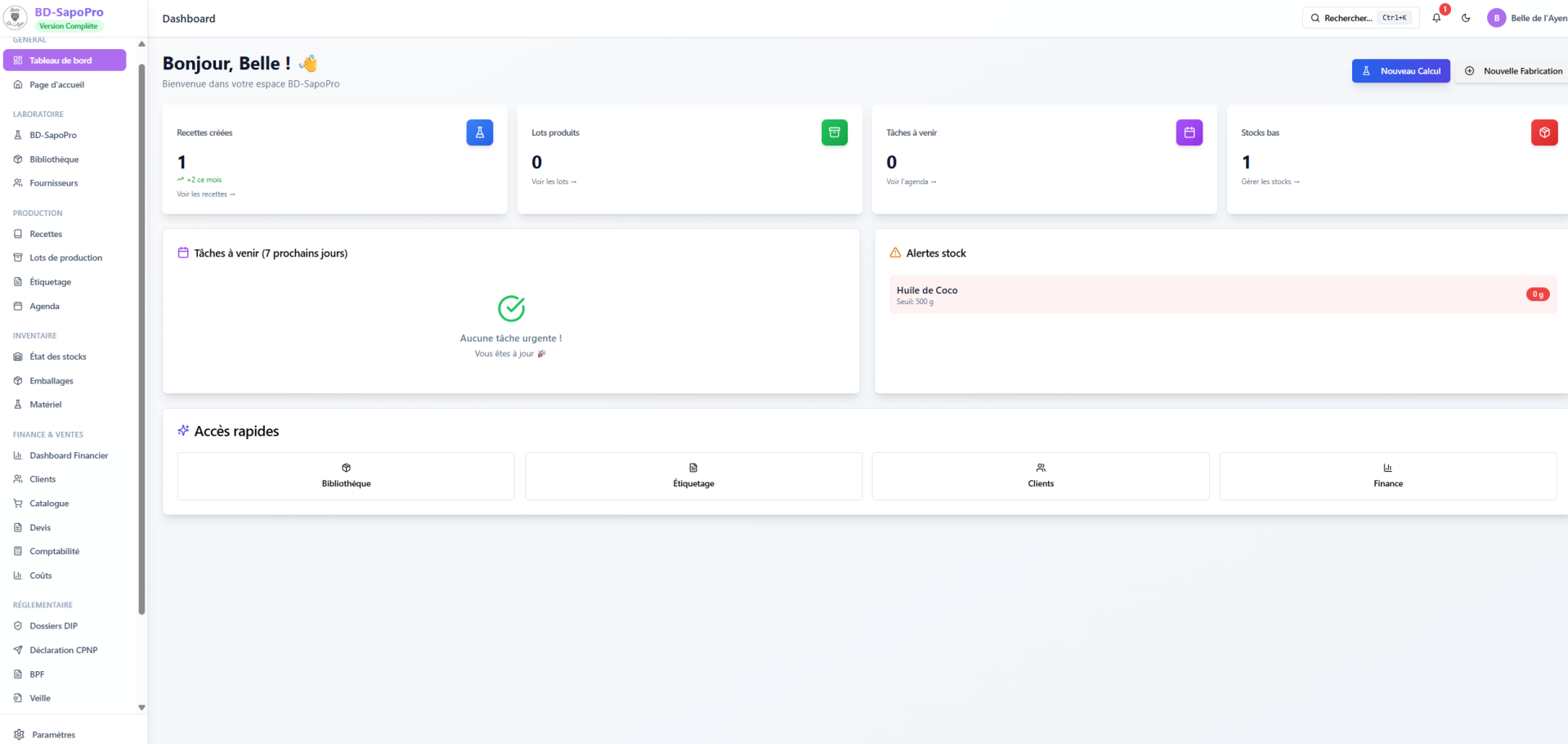Follow the Voir les recettes link
The height and width of the screenshot is (744, 1568).
point(206,195)
